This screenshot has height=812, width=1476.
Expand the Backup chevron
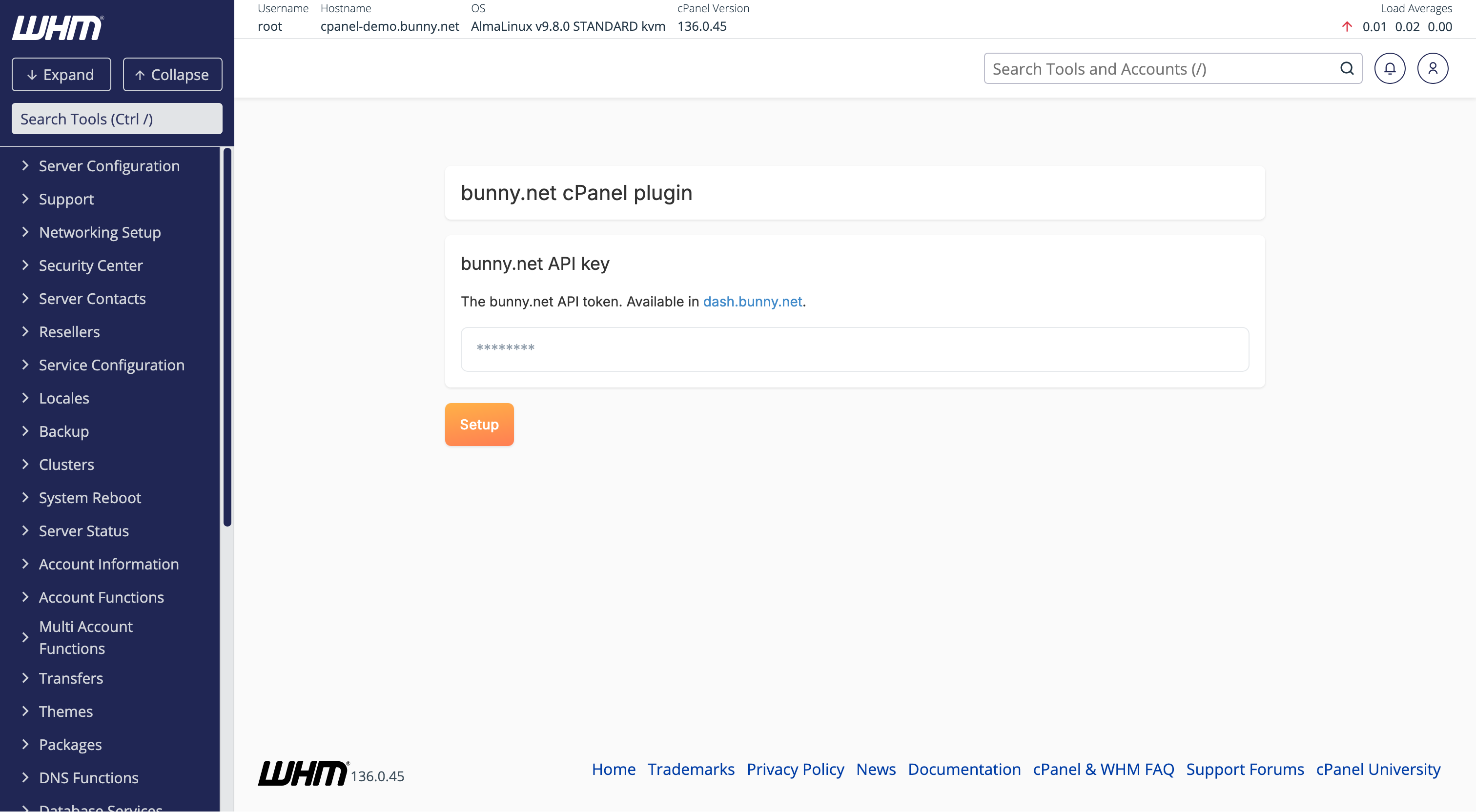pyautogui.click(x=25, y=431)
